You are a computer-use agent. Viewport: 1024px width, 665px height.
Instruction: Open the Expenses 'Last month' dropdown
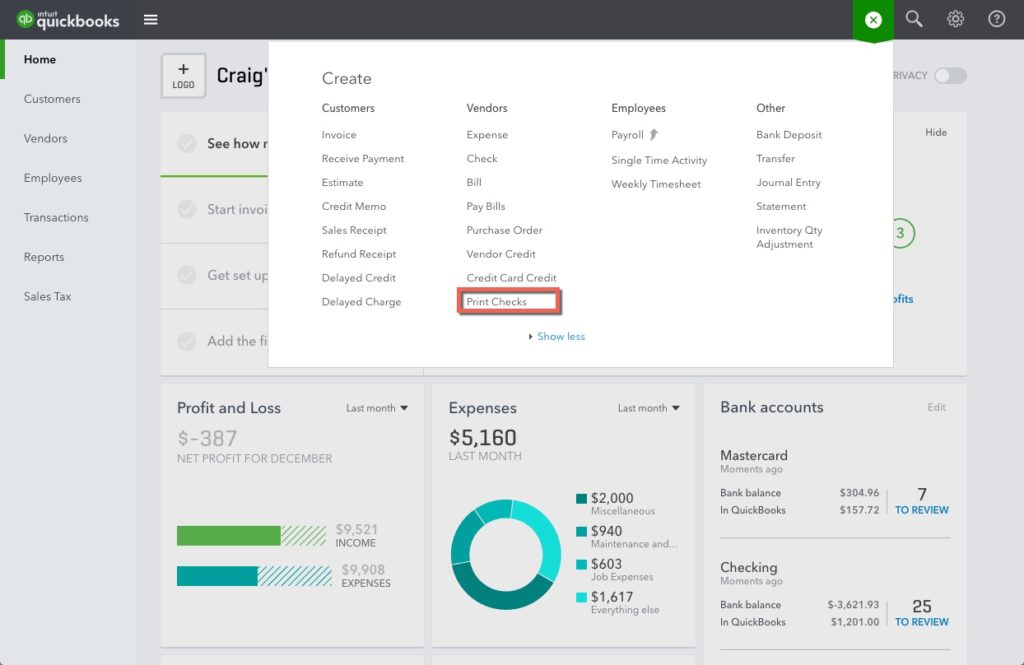(x=649, y=408)
